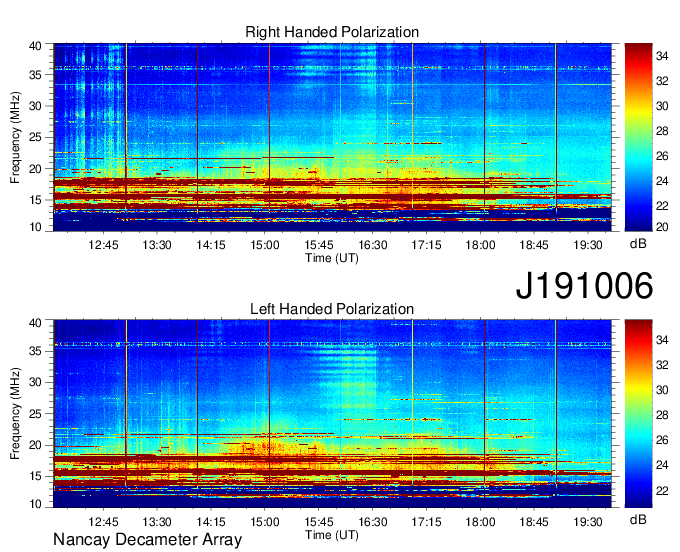The image size is (680, 552).
Task: Click the '22' value on the lower colorbar
Action: 662,490
